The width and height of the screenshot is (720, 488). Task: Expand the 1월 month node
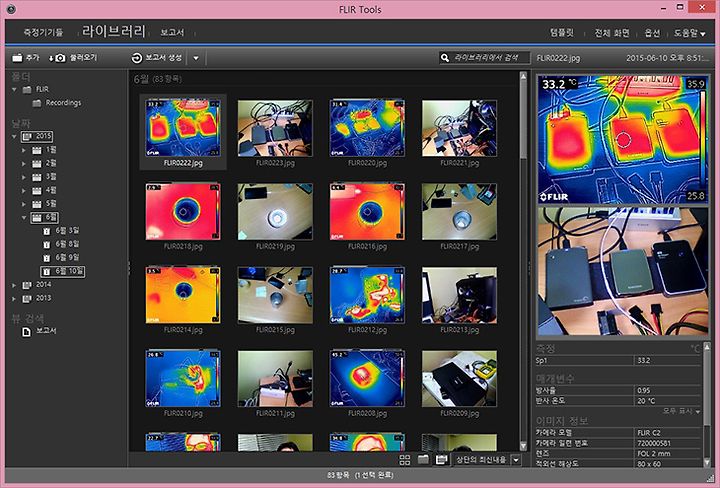[24, 150]
